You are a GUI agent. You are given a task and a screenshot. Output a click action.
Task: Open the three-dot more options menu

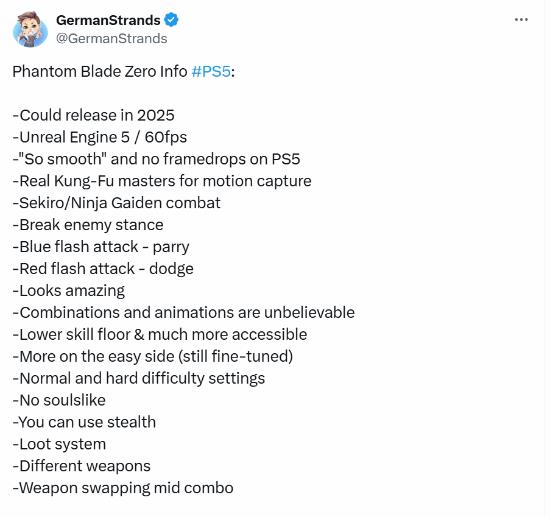coord(521,20)
